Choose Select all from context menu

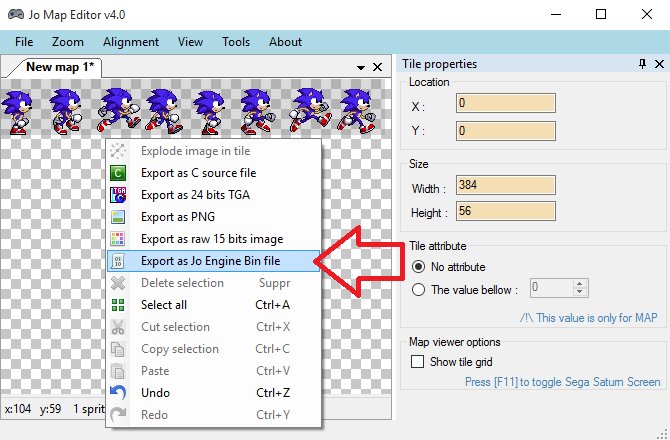click(213, 305)
